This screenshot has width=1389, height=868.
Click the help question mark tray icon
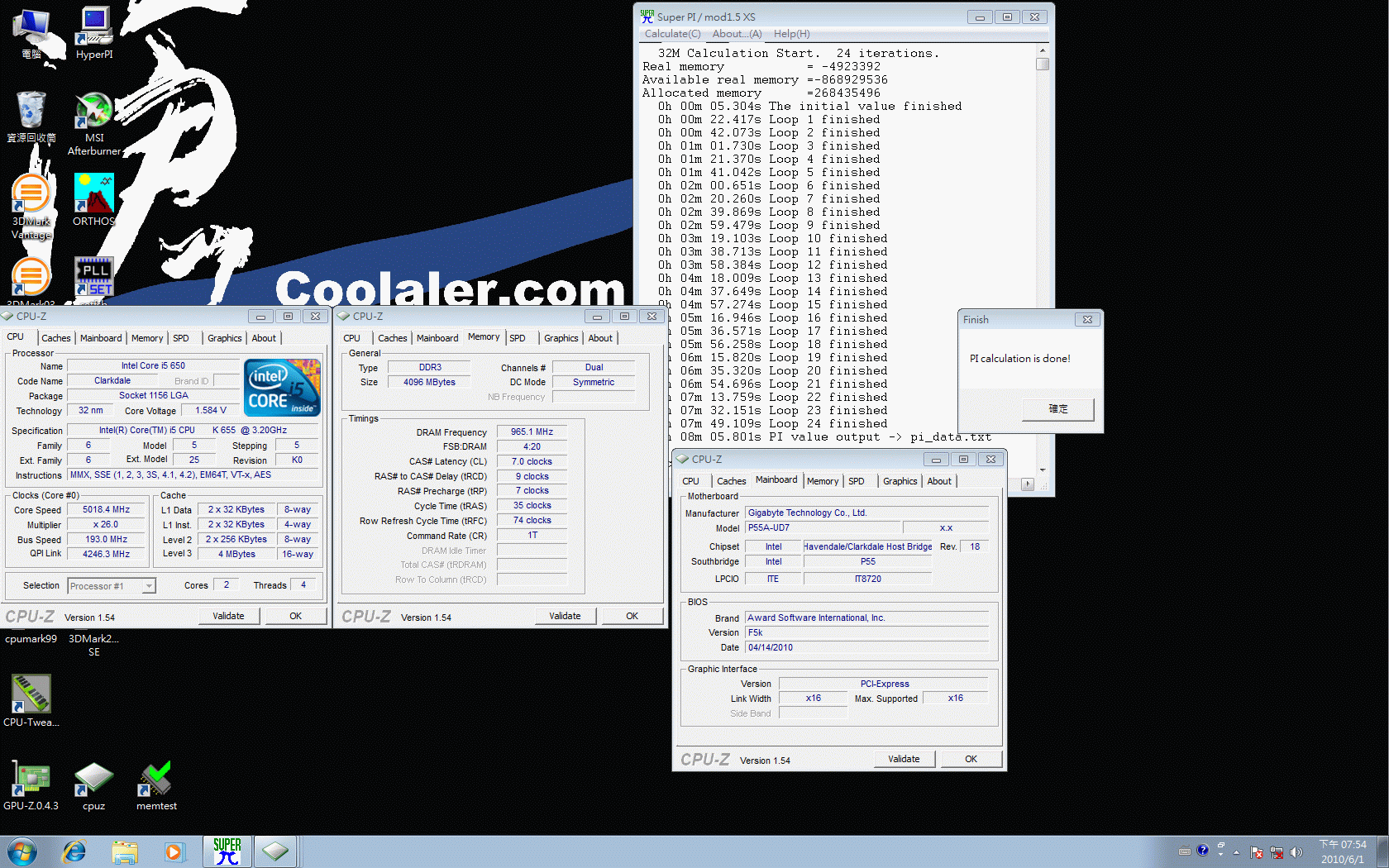1203,850
